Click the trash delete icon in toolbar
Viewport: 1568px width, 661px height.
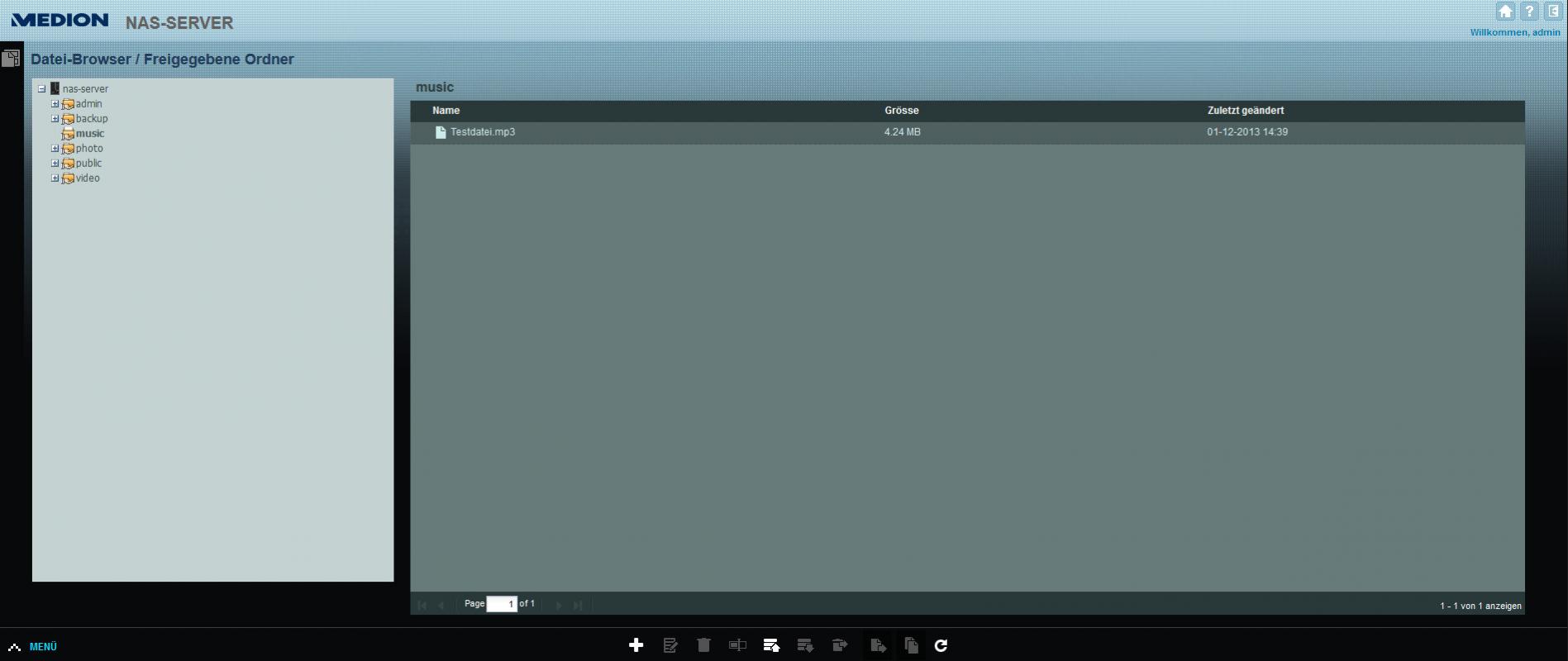click(703, 645)
